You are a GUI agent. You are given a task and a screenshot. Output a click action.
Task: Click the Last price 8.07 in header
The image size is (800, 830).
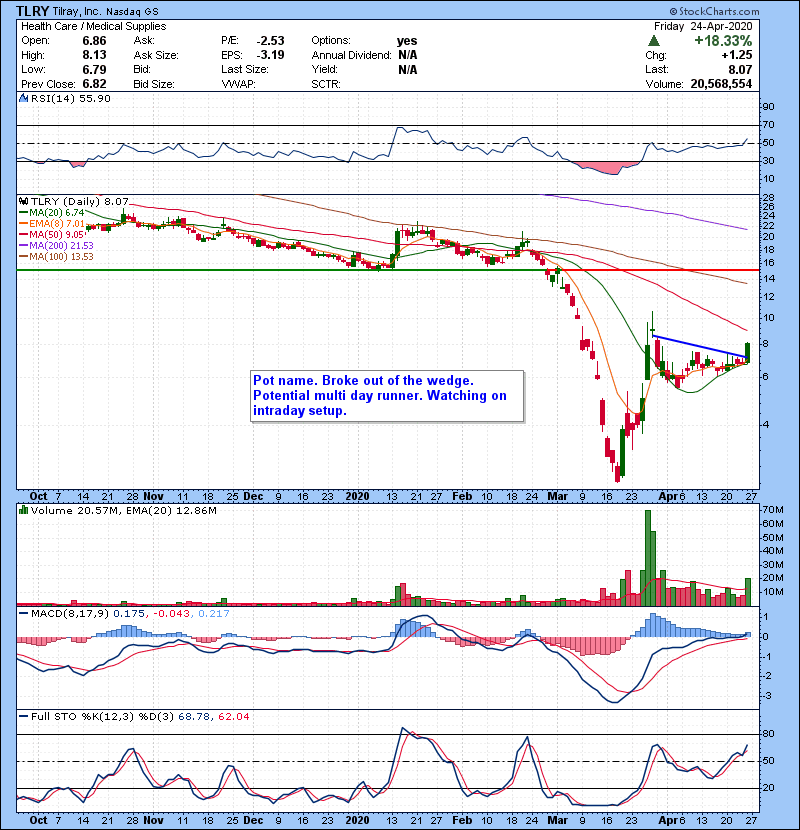740,69
